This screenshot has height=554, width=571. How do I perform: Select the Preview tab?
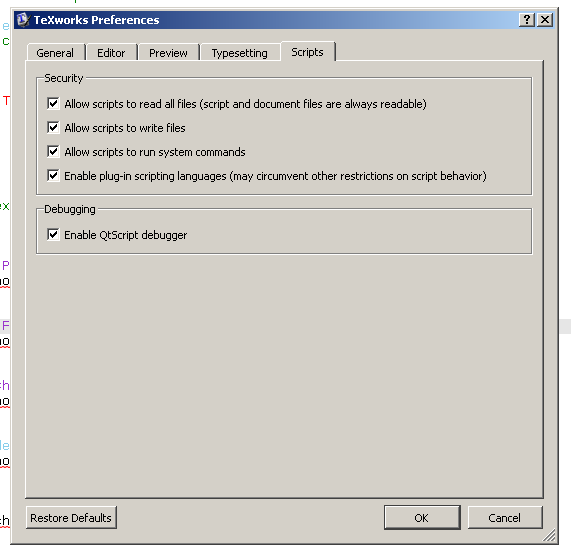pos(168,52)
